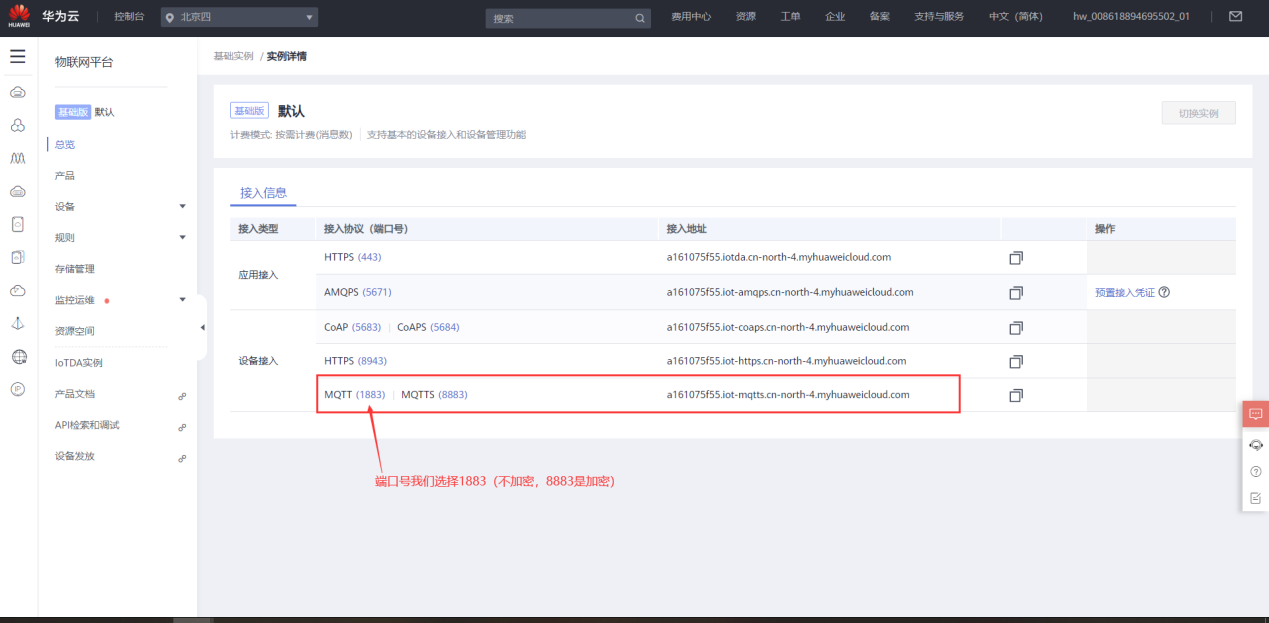
Task: Click the globe icon in left rail
Action: point(18,357)
